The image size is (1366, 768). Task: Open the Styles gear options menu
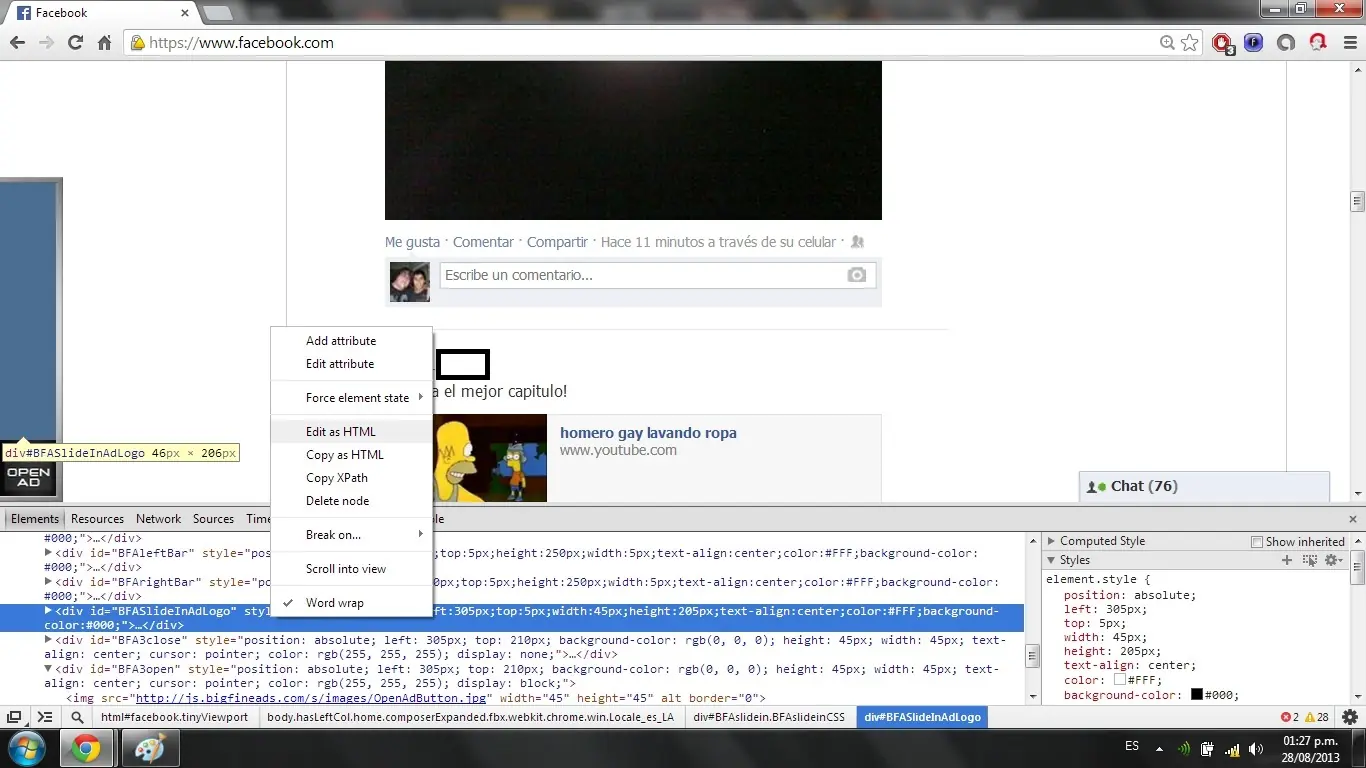[x=1333, y=560]
